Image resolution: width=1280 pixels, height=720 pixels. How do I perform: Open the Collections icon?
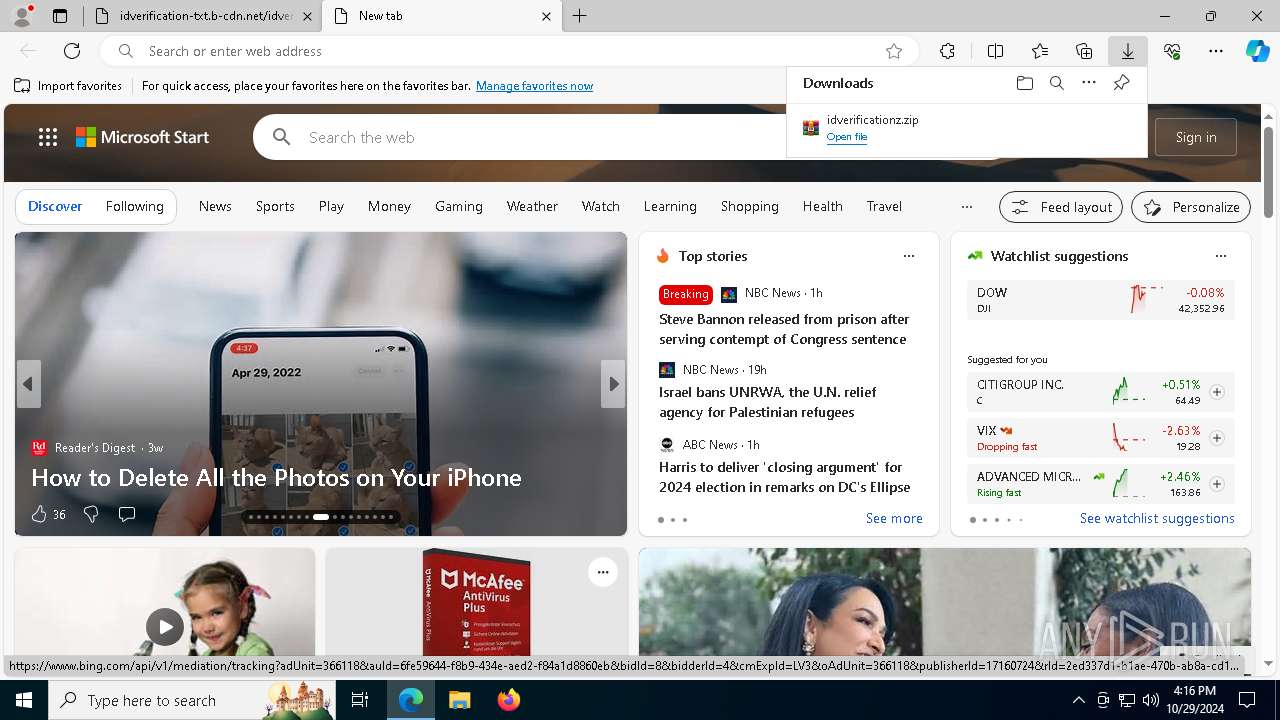point(1084,51)
